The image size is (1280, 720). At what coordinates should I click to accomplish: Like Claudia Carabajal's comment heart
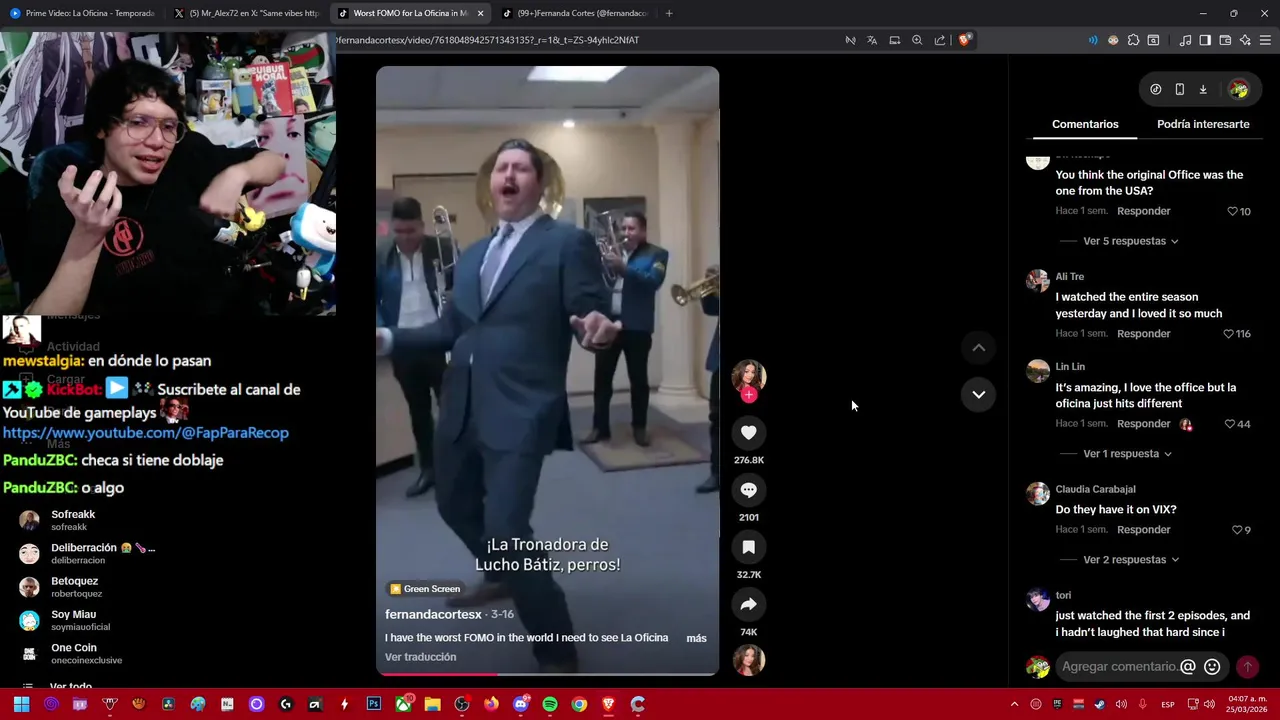tap(1237, 530)
